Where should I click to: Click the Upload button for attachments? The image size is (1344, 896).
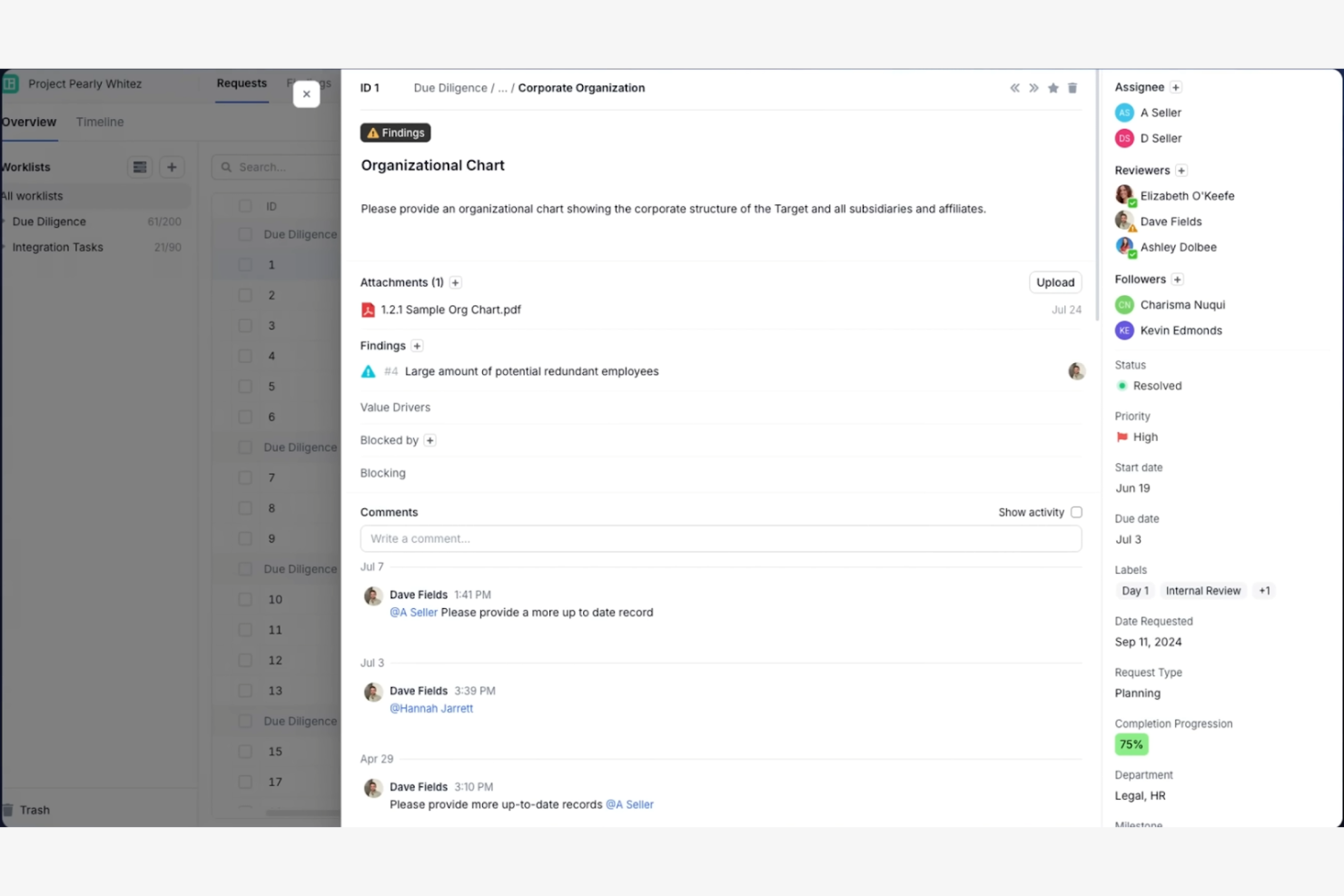click(x=1054, y=282)
